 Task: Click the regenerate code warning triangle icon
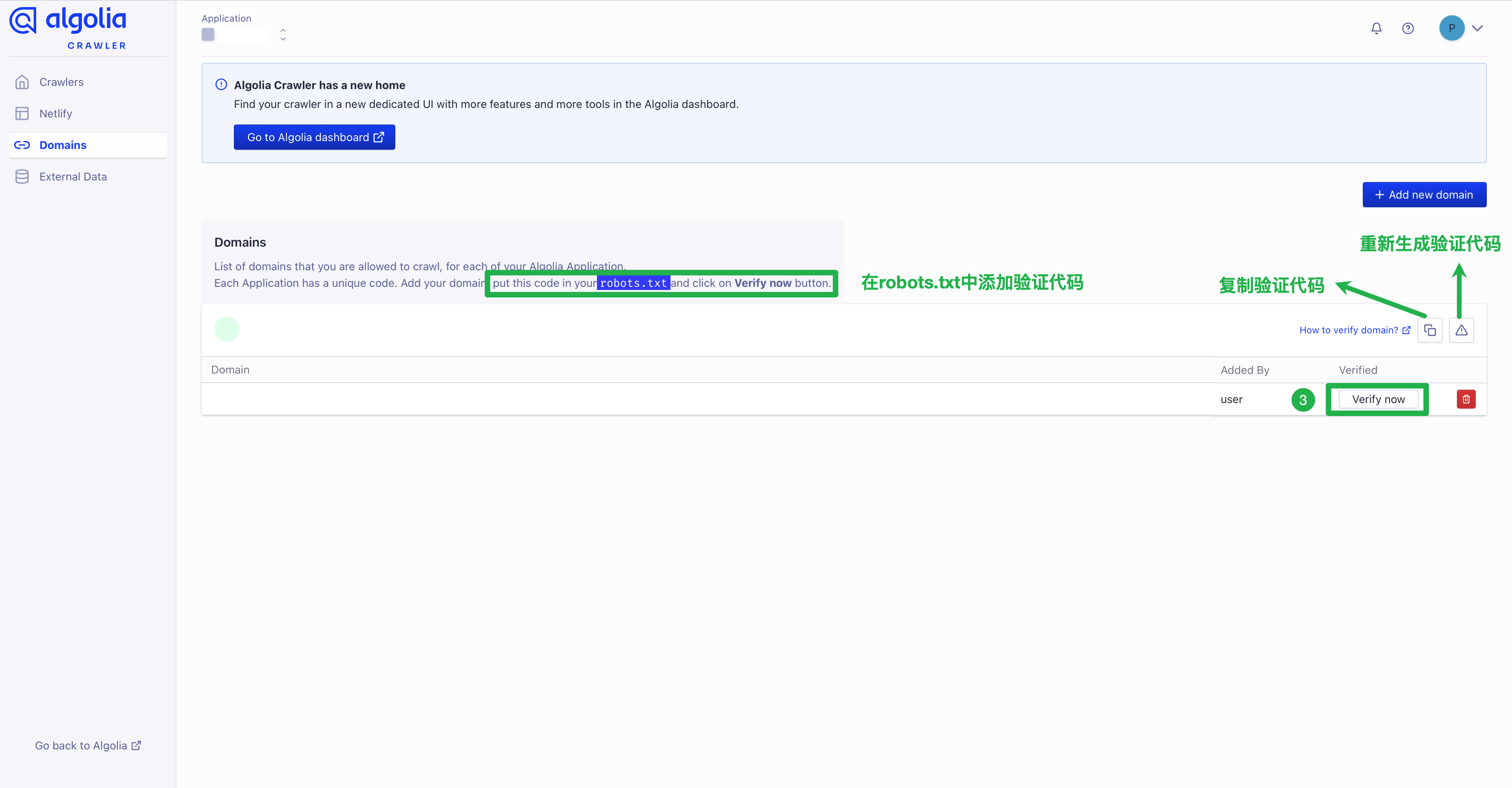coord(1461,330)
